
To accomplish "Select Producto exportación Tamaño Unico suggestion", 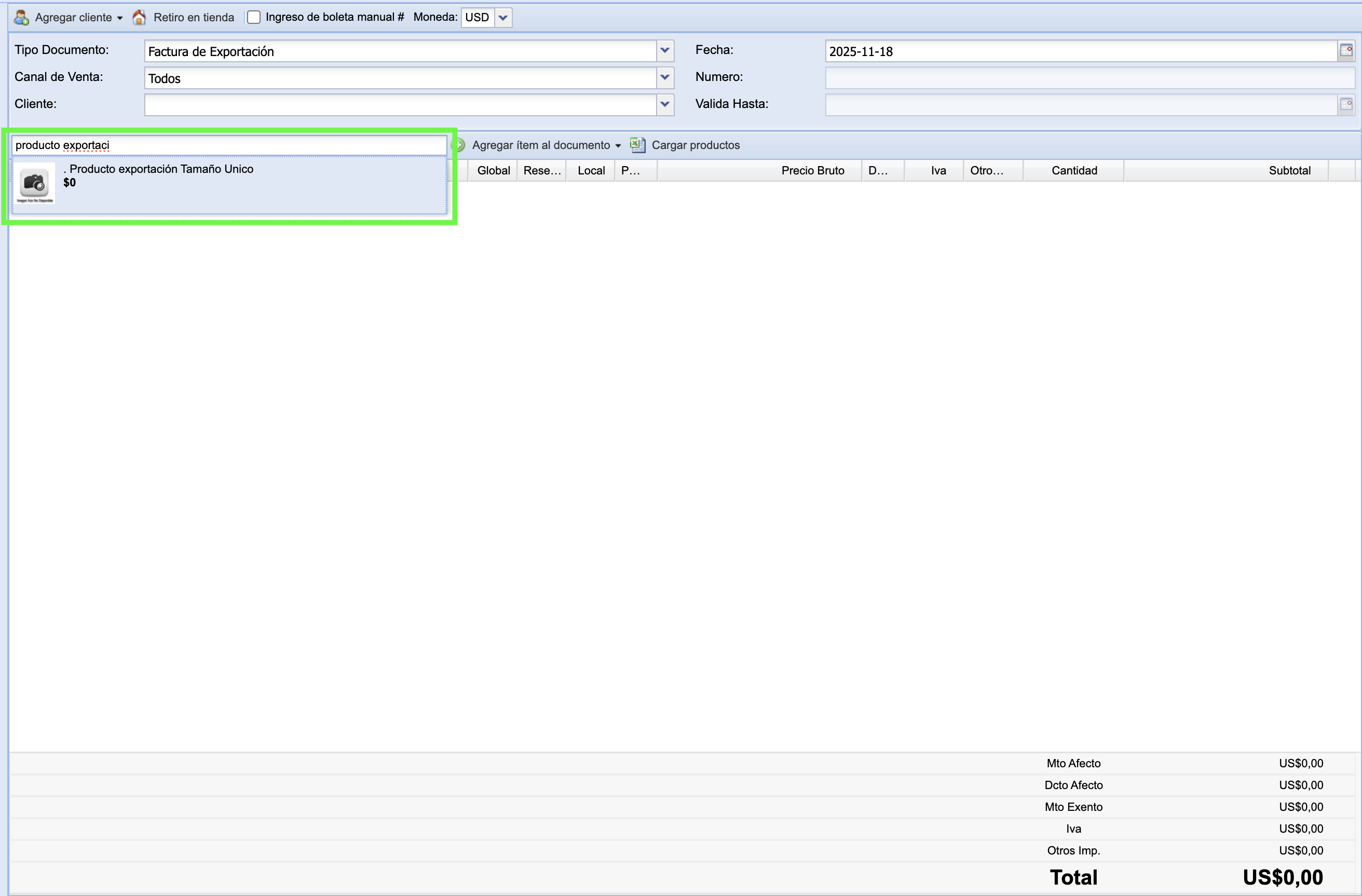I will click(x=161, y=169).
